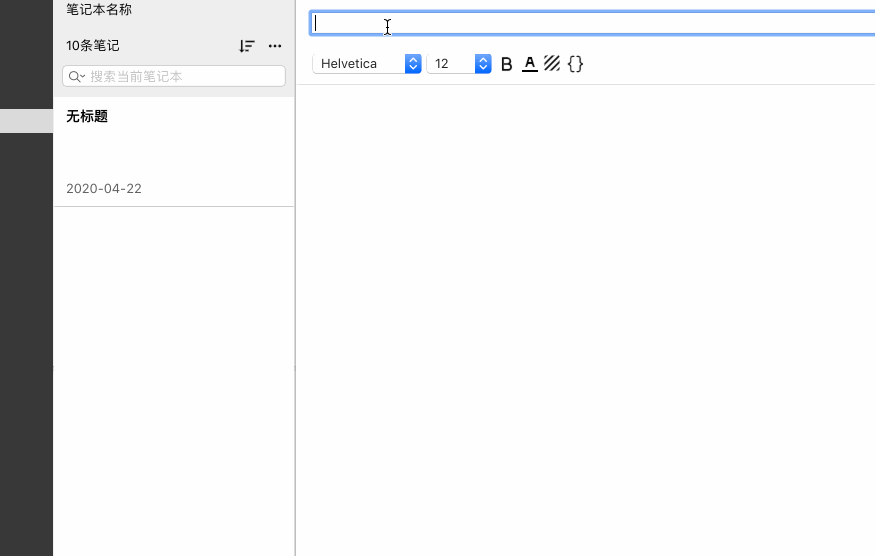Open the three-dot more options menu
The image size is (875, 556).
point(275,46)
